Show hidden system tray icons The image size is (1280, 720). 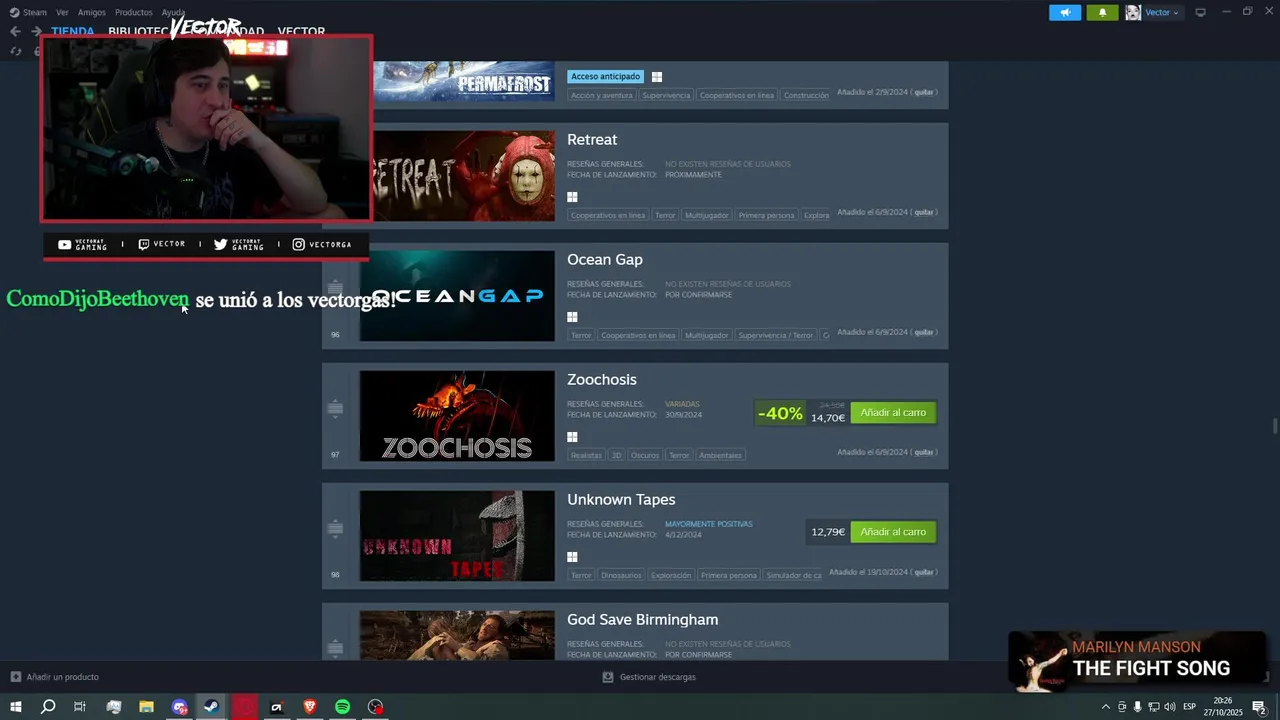click(1105, 707)
